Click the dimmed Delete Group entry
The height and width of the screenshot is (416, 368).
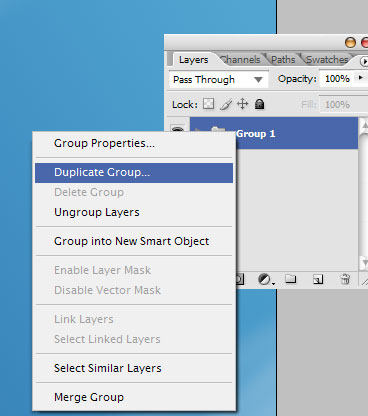pos(134,192)
